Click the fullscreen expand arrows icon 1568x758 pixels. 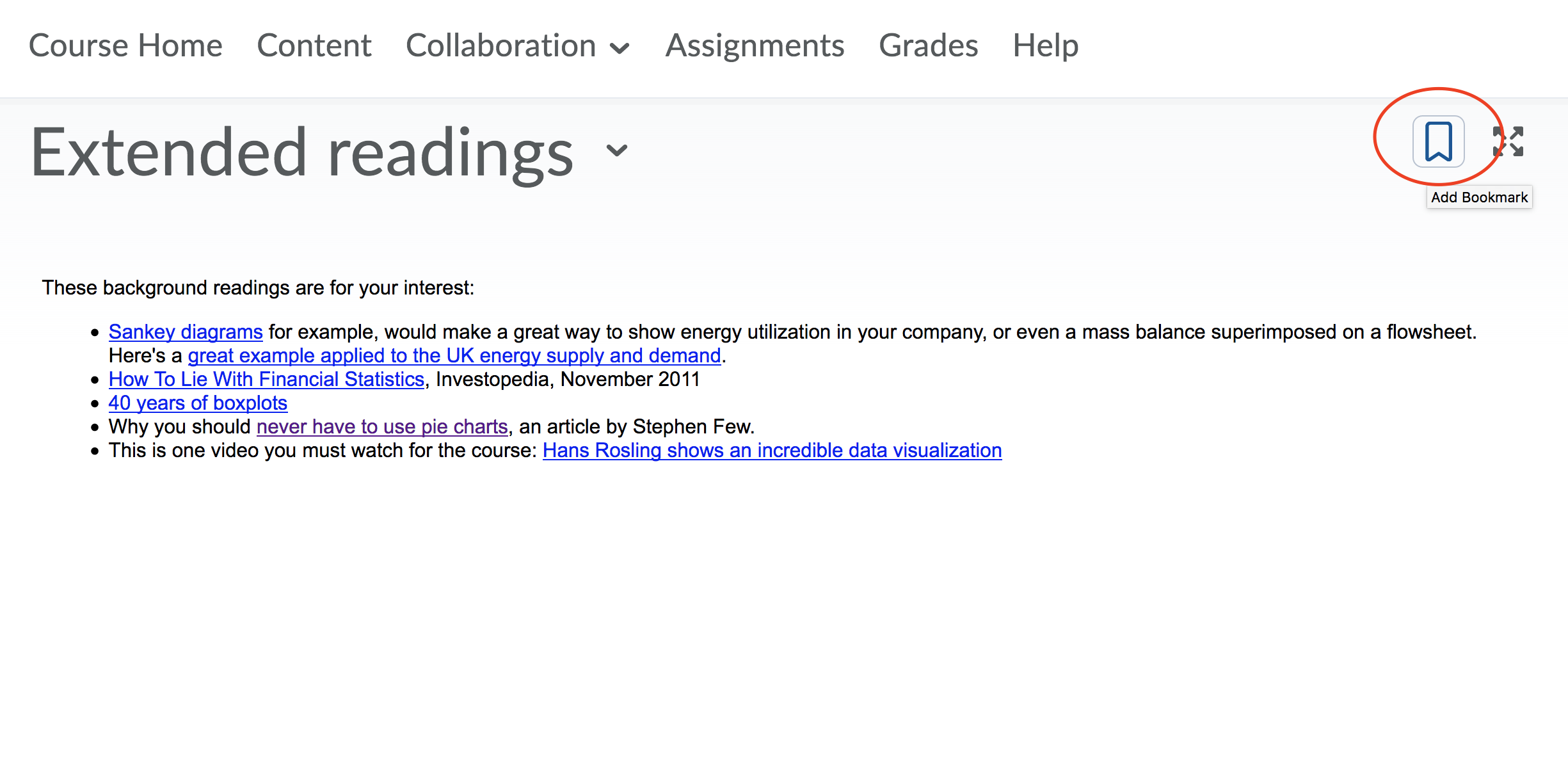coord(1508,141)
